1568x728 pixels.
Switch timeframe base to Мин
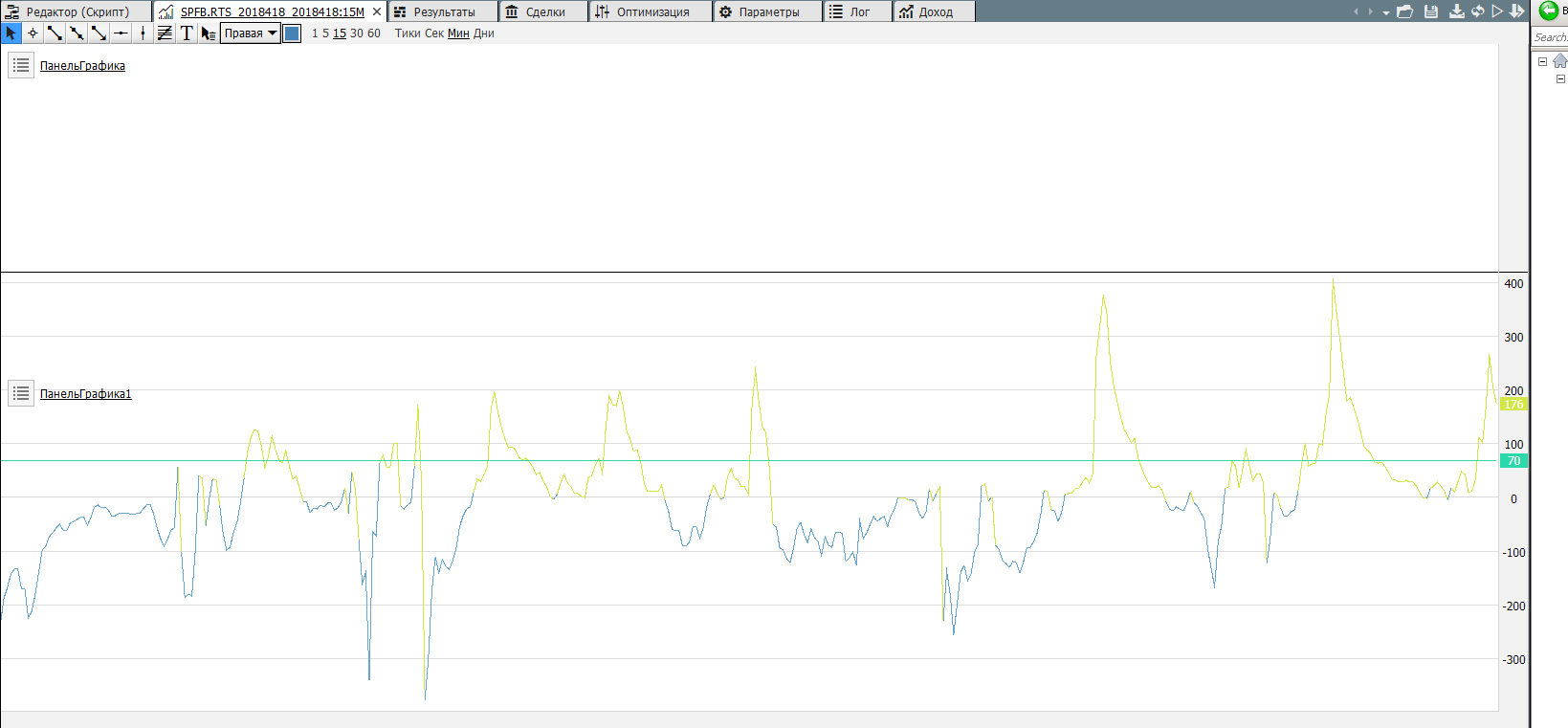pyautogui.click(x=458, y=33)
